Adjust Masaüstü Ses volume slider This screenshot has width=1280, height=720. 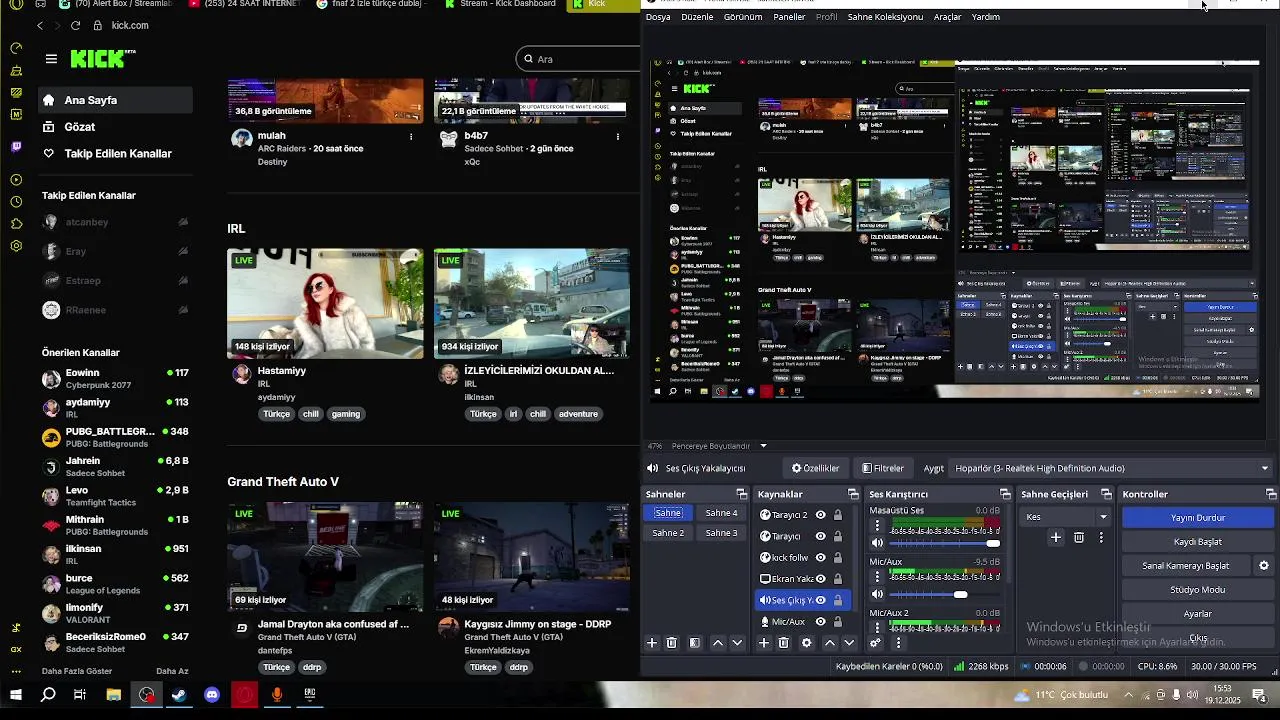coord(944,543)
